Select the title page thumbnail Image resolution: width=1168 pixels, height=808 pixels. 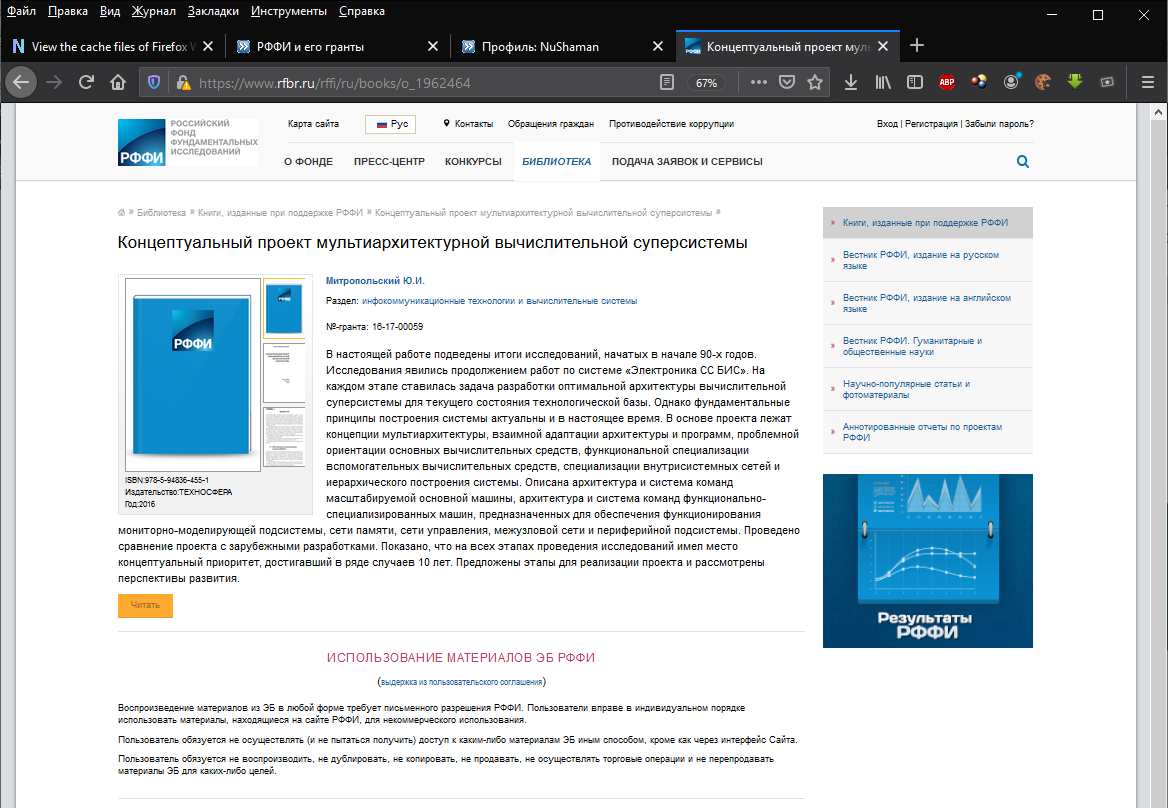click(284, 372)
